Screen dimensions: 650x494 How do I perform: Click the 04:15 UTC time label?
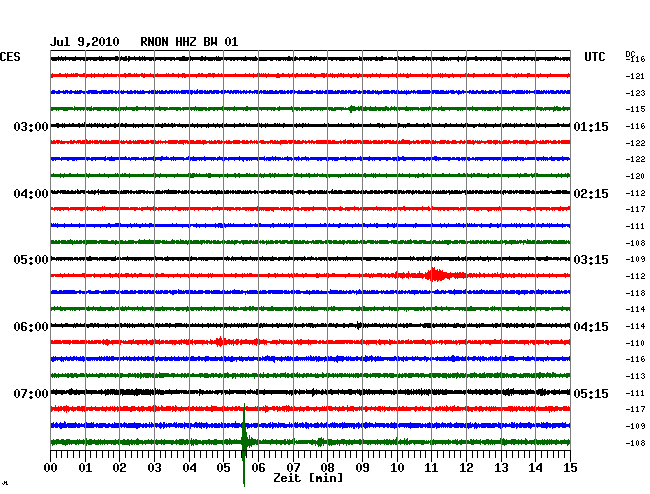coord(591,327)
